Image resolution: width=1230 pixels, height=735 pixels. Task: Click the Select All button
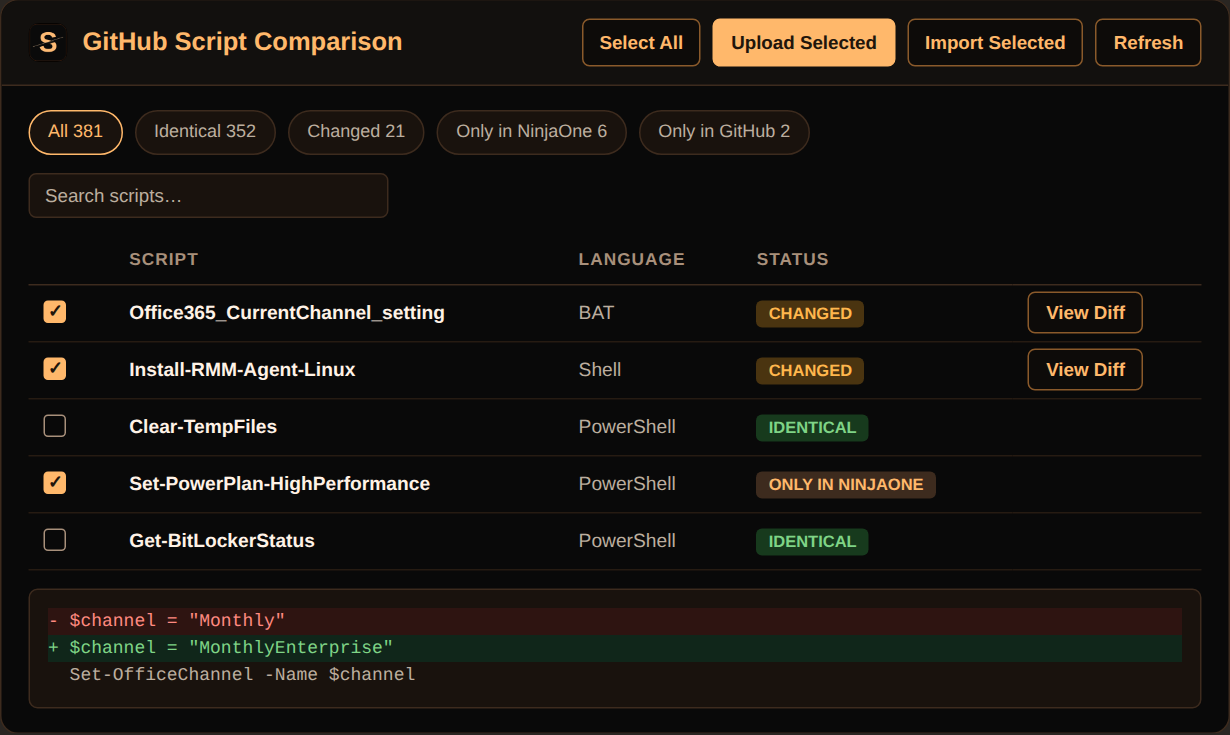pos(641,43)
